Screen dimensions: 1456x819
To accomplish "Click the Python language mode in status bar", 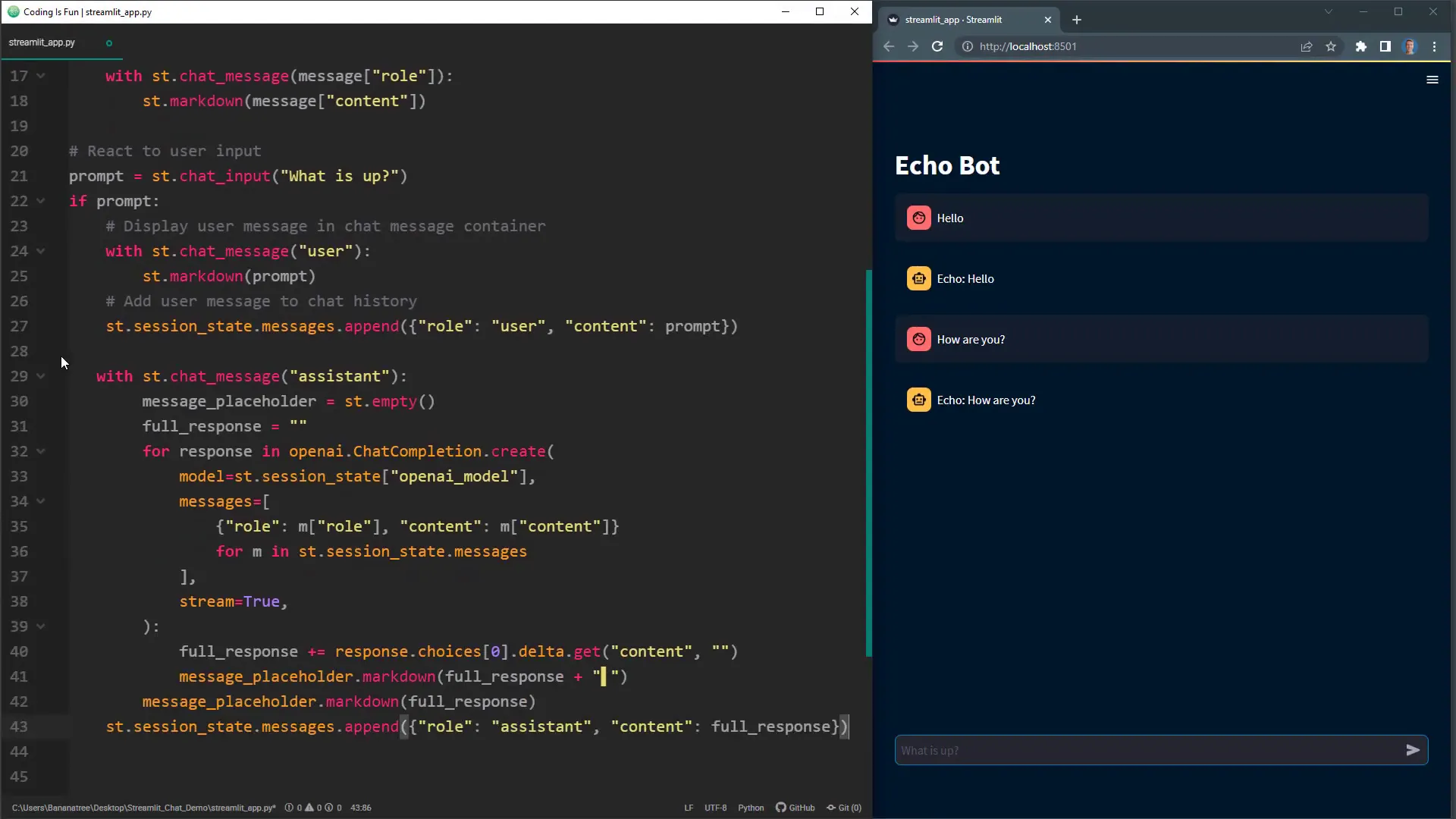I will click(x=751, y=808).
